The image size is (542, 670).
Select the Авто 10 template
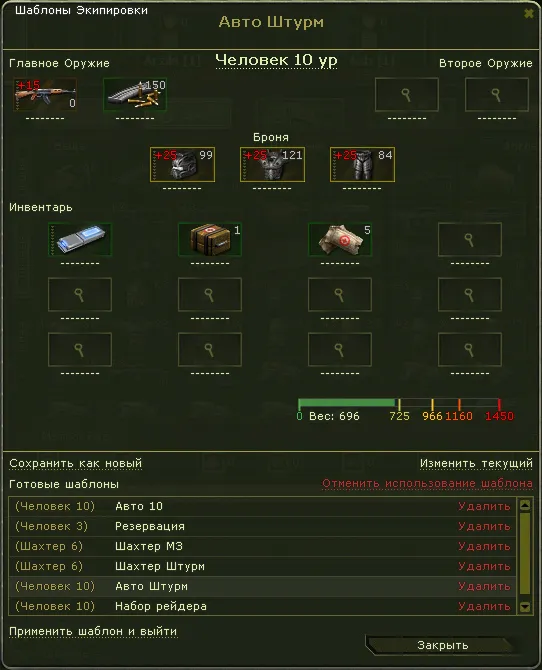[262, 506]
